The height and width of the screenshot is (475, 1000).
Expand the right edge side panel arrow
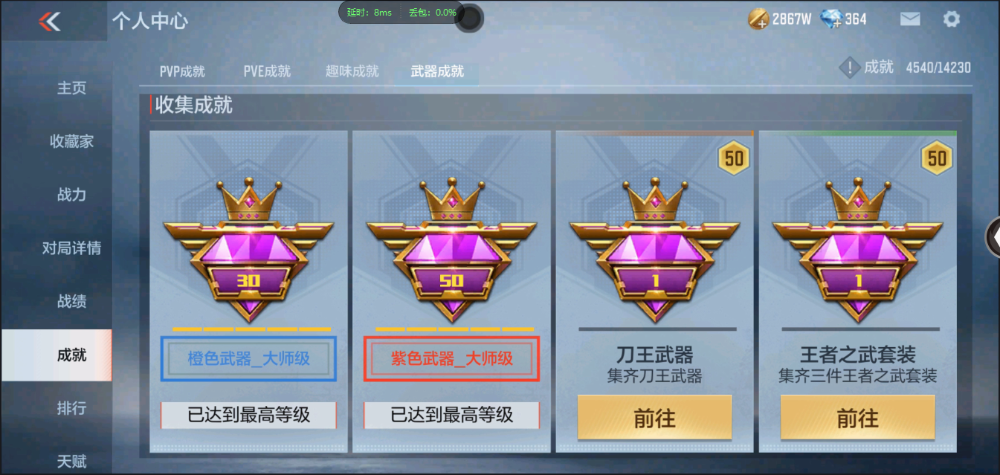pos(994,237)
